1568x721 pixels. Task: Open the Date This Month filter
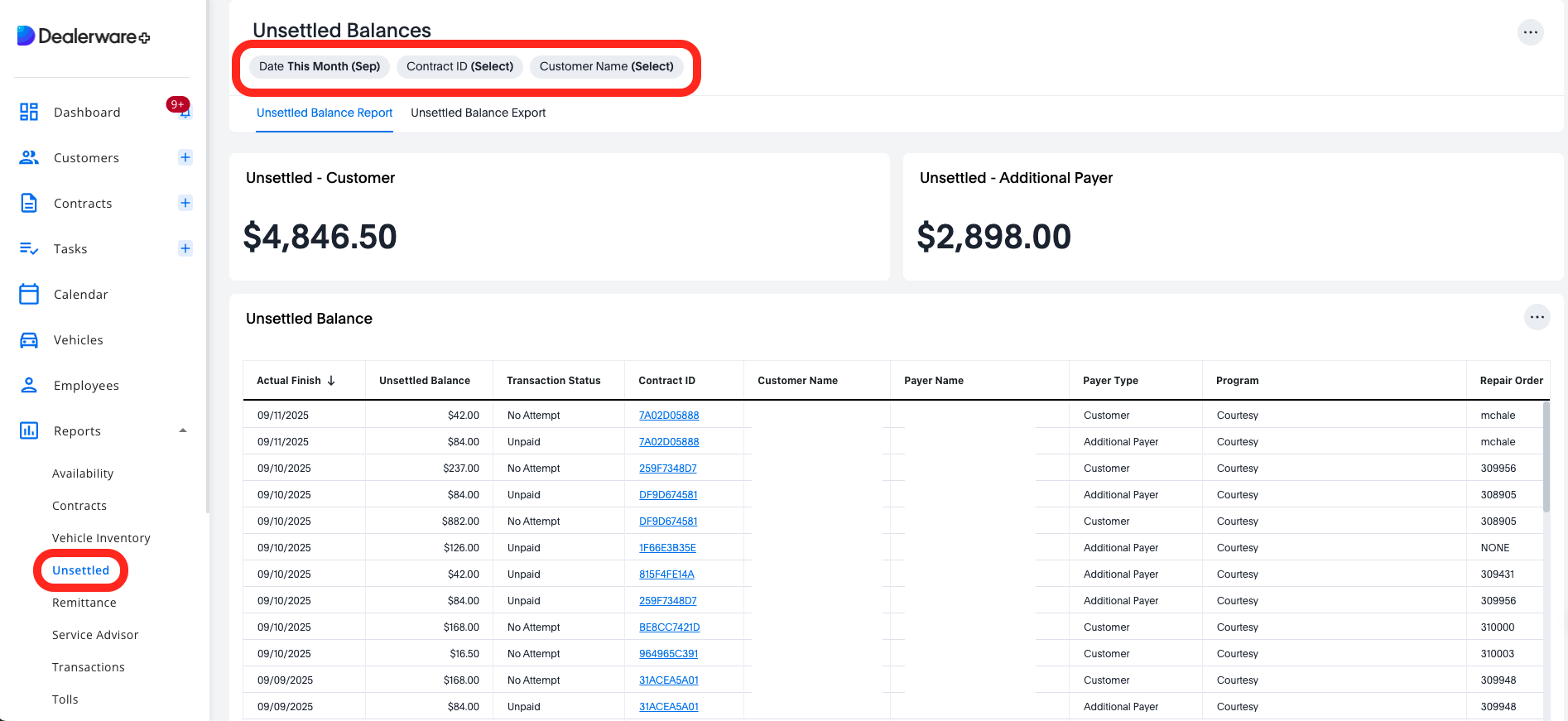(320, 66)
